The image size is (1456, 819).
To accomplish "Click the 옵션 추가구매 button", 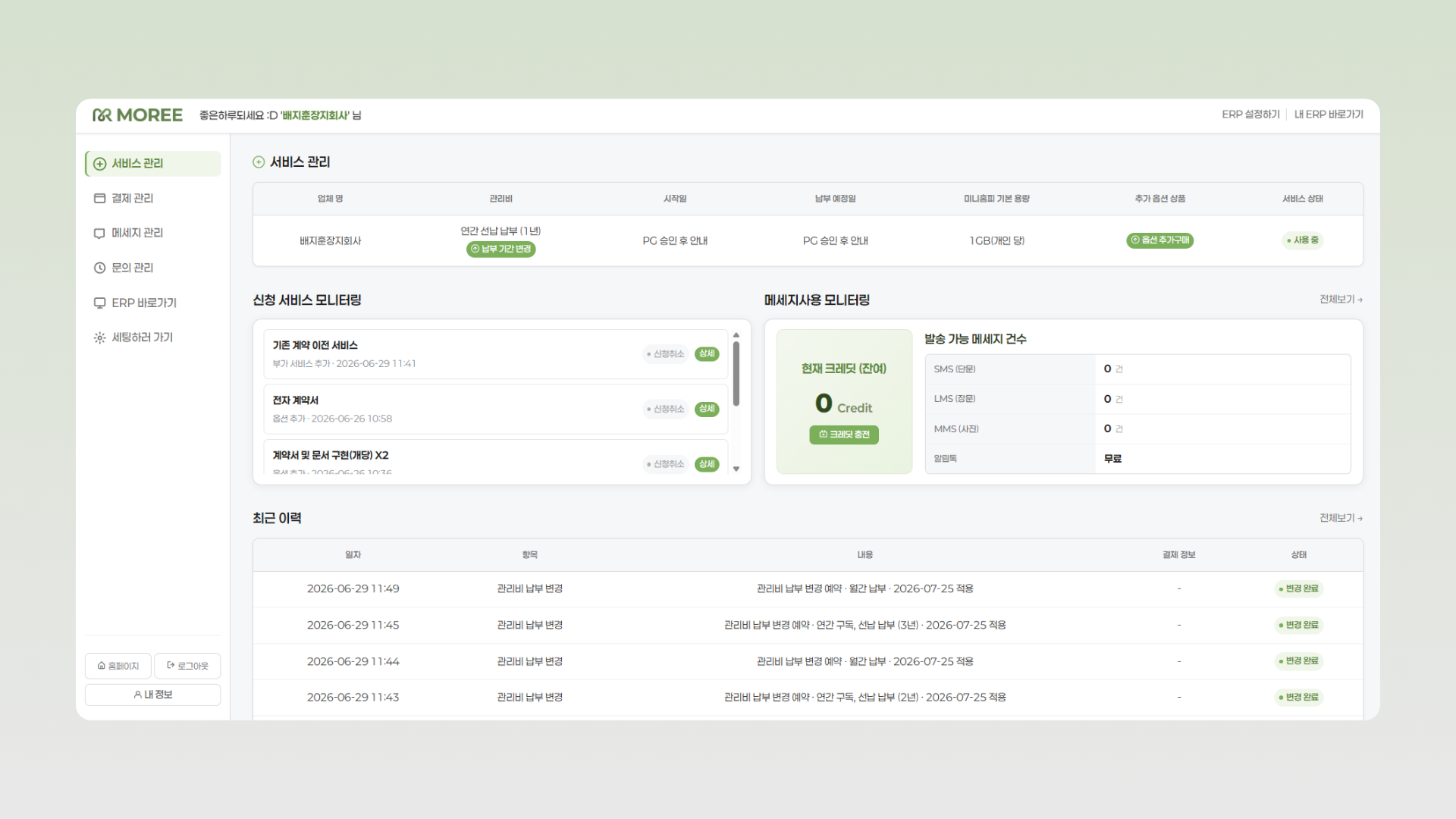I will click(1159, 240).
